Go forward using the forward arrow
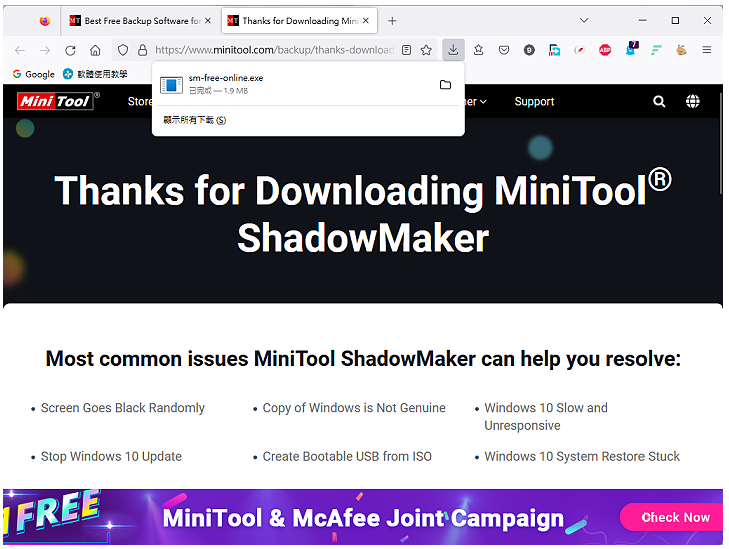 (x=45, y=50)
